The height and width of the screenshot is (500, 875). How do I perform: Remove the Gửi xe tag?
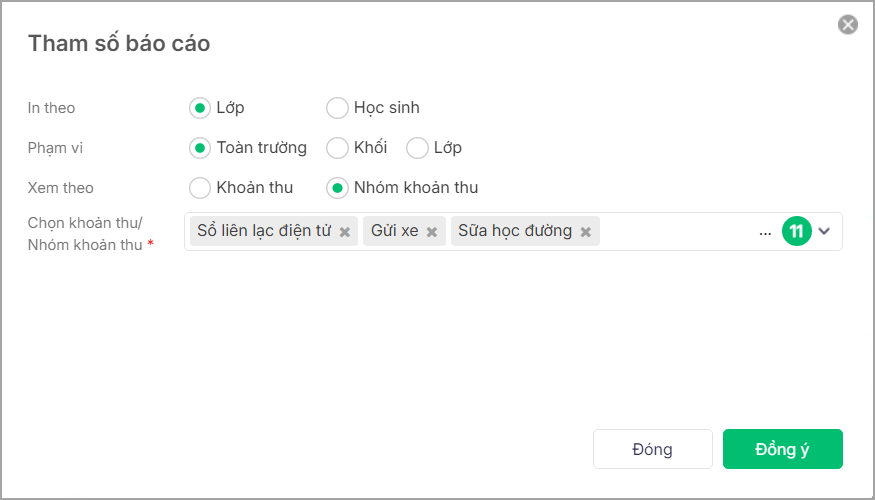coord(432,232)
